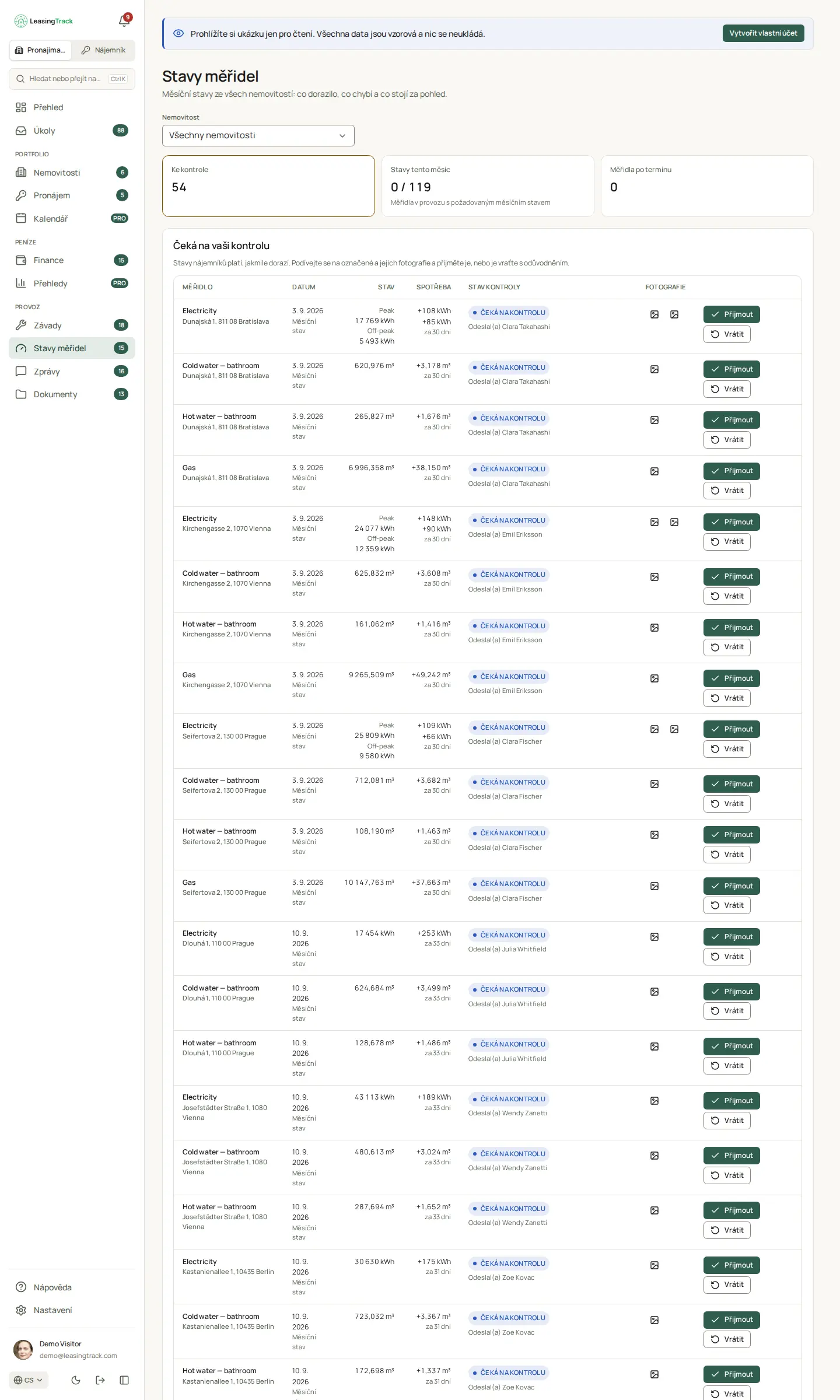Open the CS language selector

(x=29, y=1380)
